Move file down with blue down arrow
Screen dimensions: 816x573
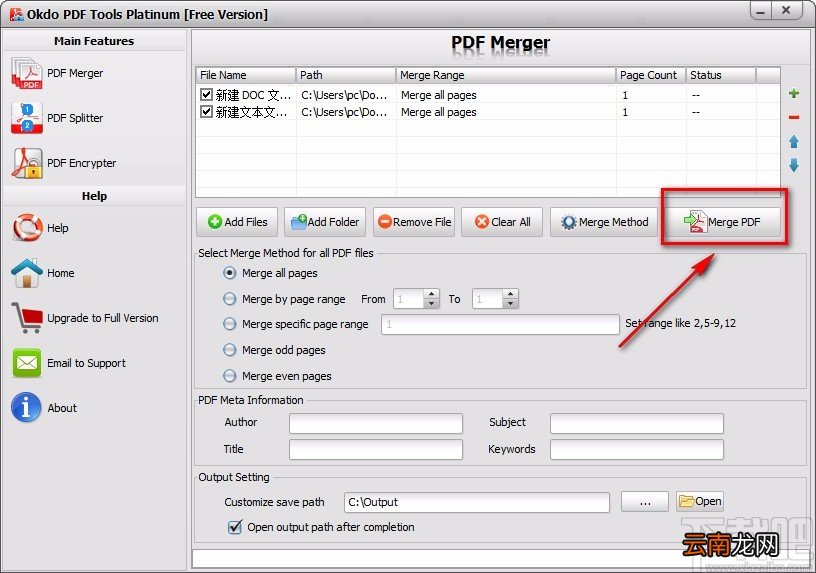[794, 165]
